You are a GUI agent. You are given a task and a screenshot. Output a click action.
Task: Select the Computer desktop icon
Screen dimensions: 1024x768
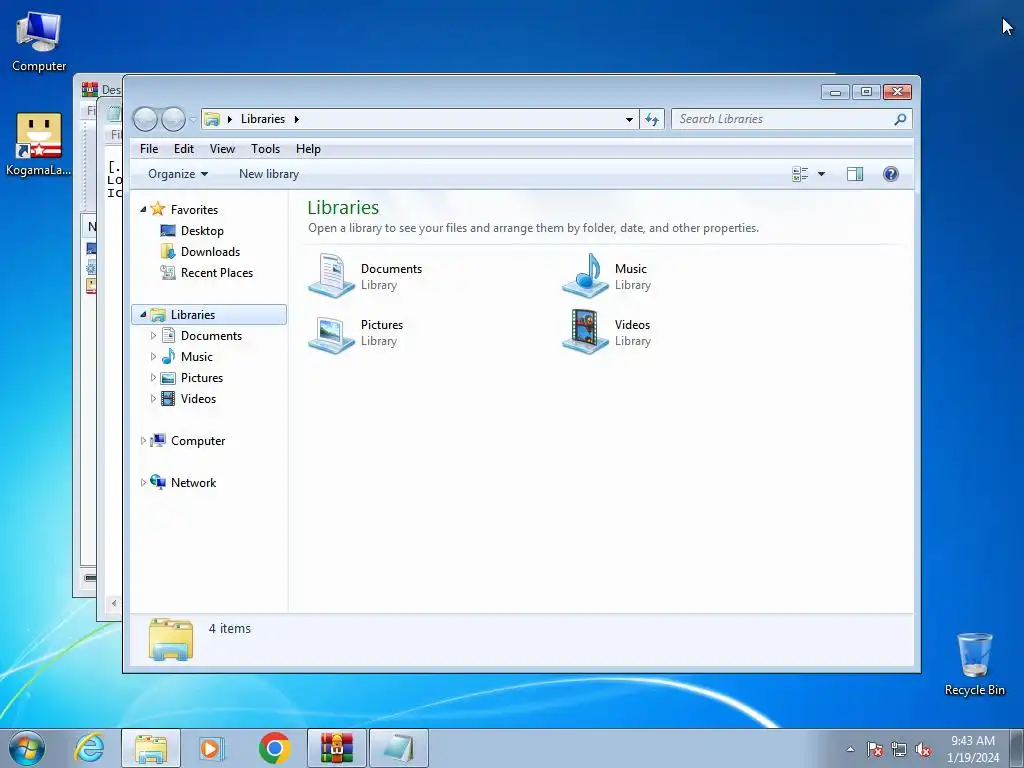[39, 42]
